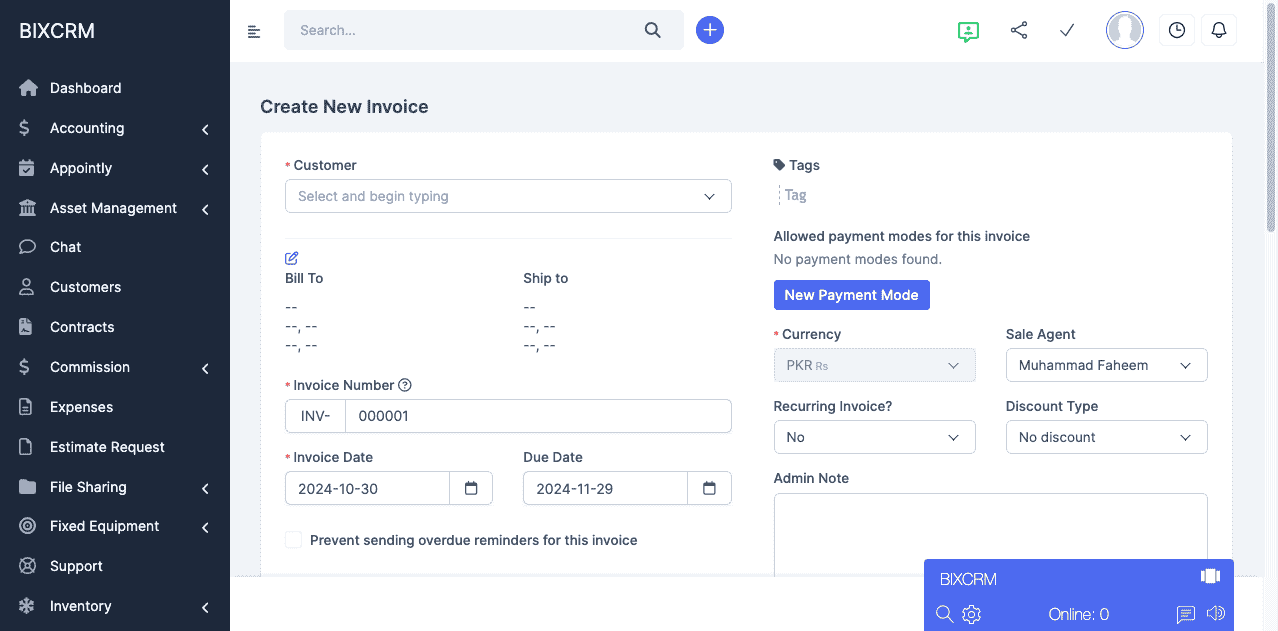This screenshot has width=1278, height=631.
Task: Open notifications bell icon
Action: (x=1218, y=30)
